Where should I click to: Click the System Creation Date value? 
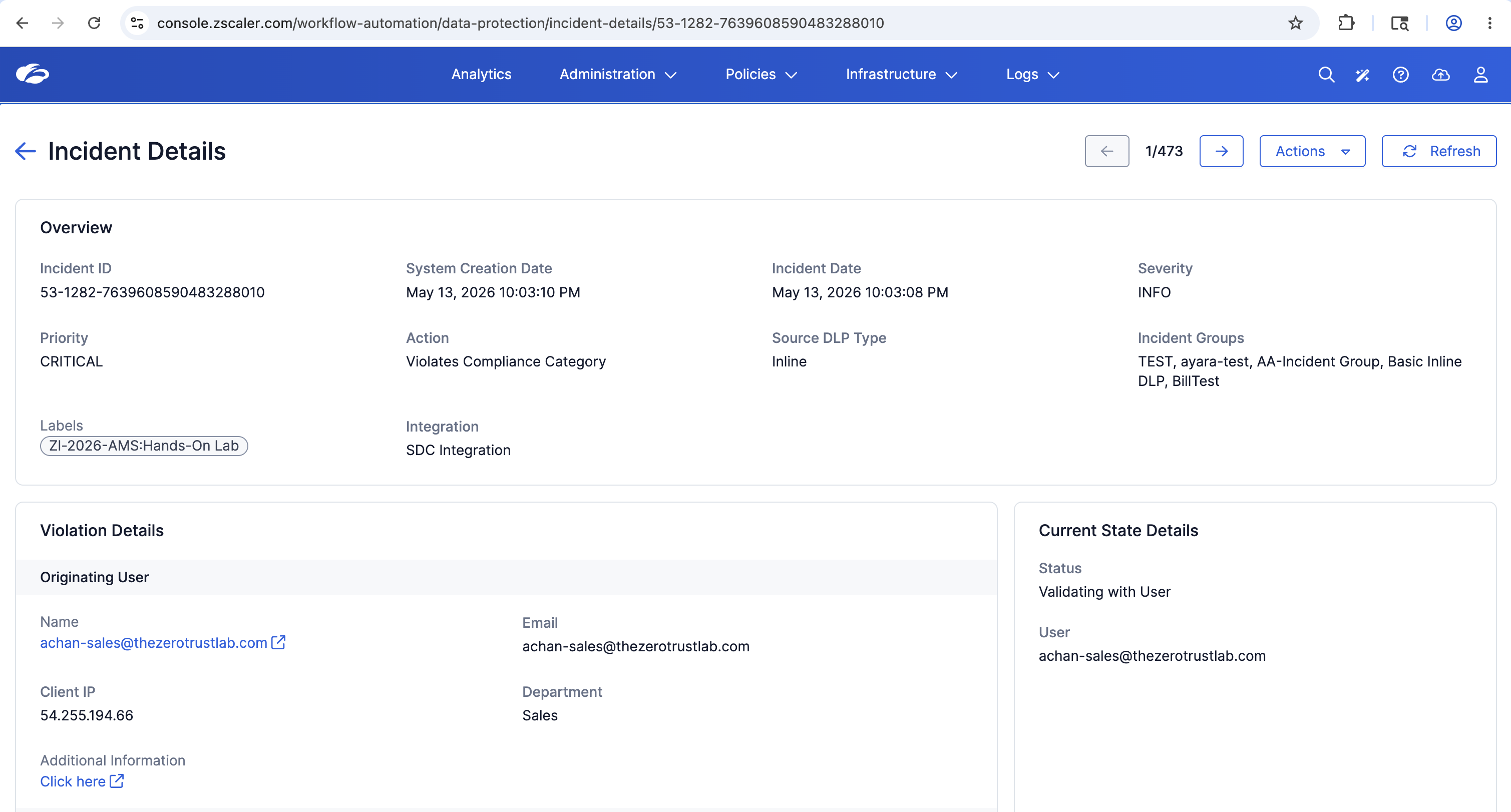pyautogui.click(x=493, y=292)
